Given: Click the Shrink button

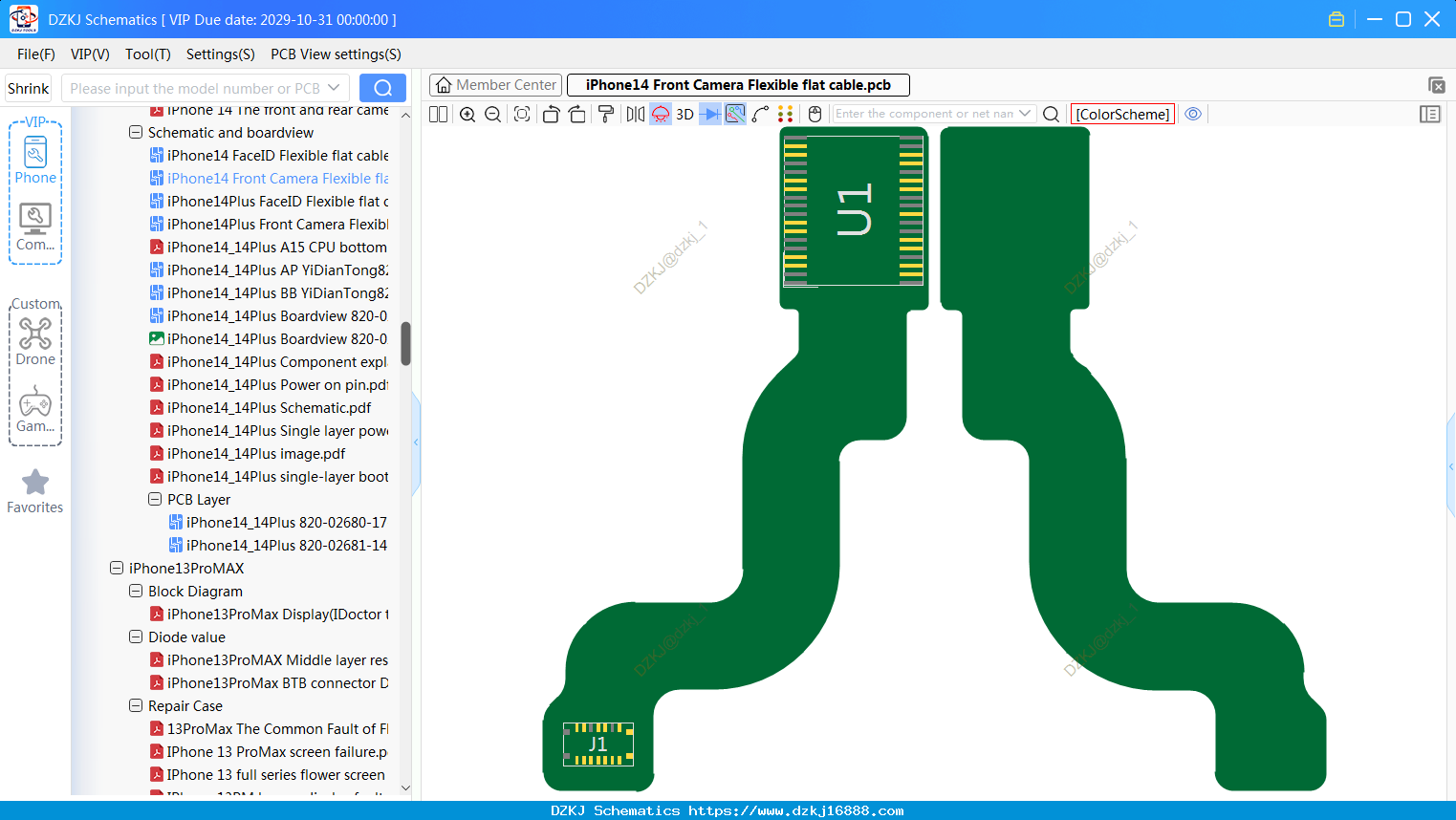Looking at the screenshot, I should click(x=29, y=88).
